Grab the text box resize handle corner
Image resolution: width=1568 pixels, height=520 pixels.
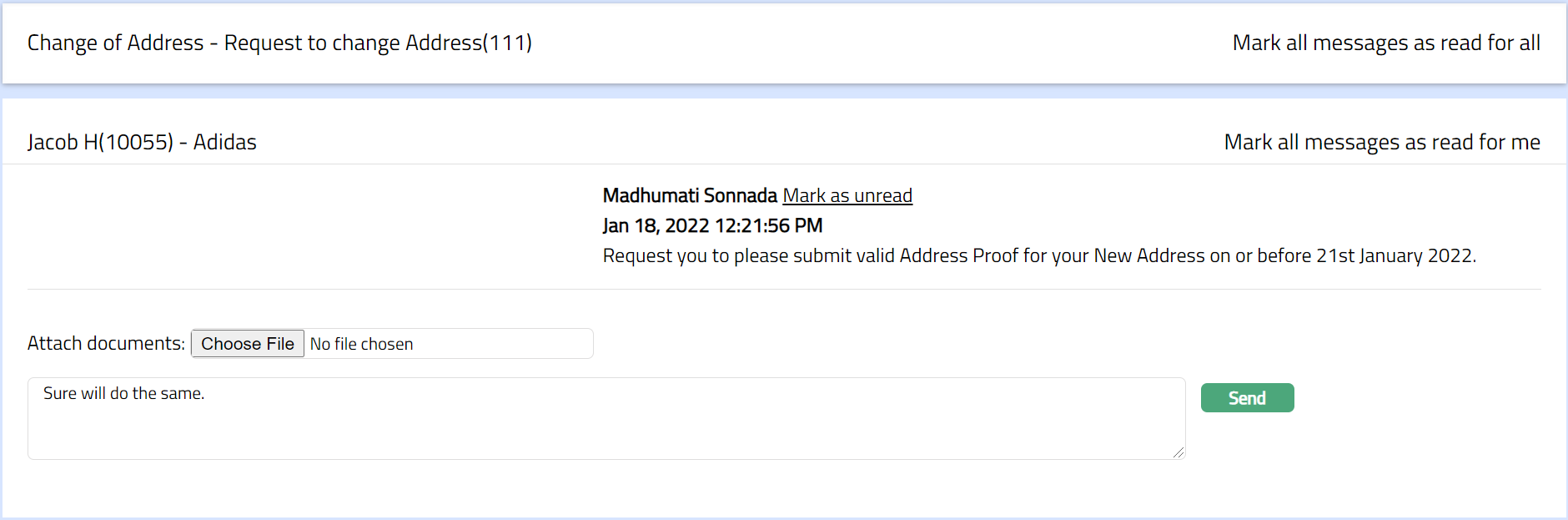tap(1178, 452)
